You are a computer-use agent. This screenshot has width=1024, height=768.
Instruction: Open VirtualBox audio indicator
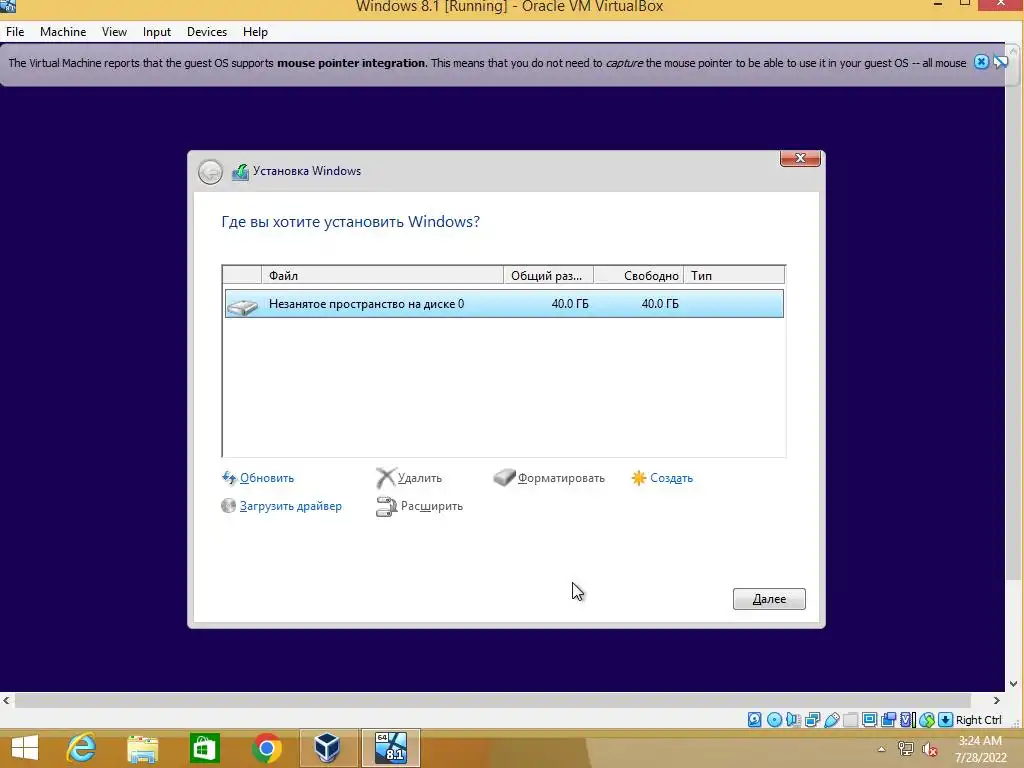793,720
